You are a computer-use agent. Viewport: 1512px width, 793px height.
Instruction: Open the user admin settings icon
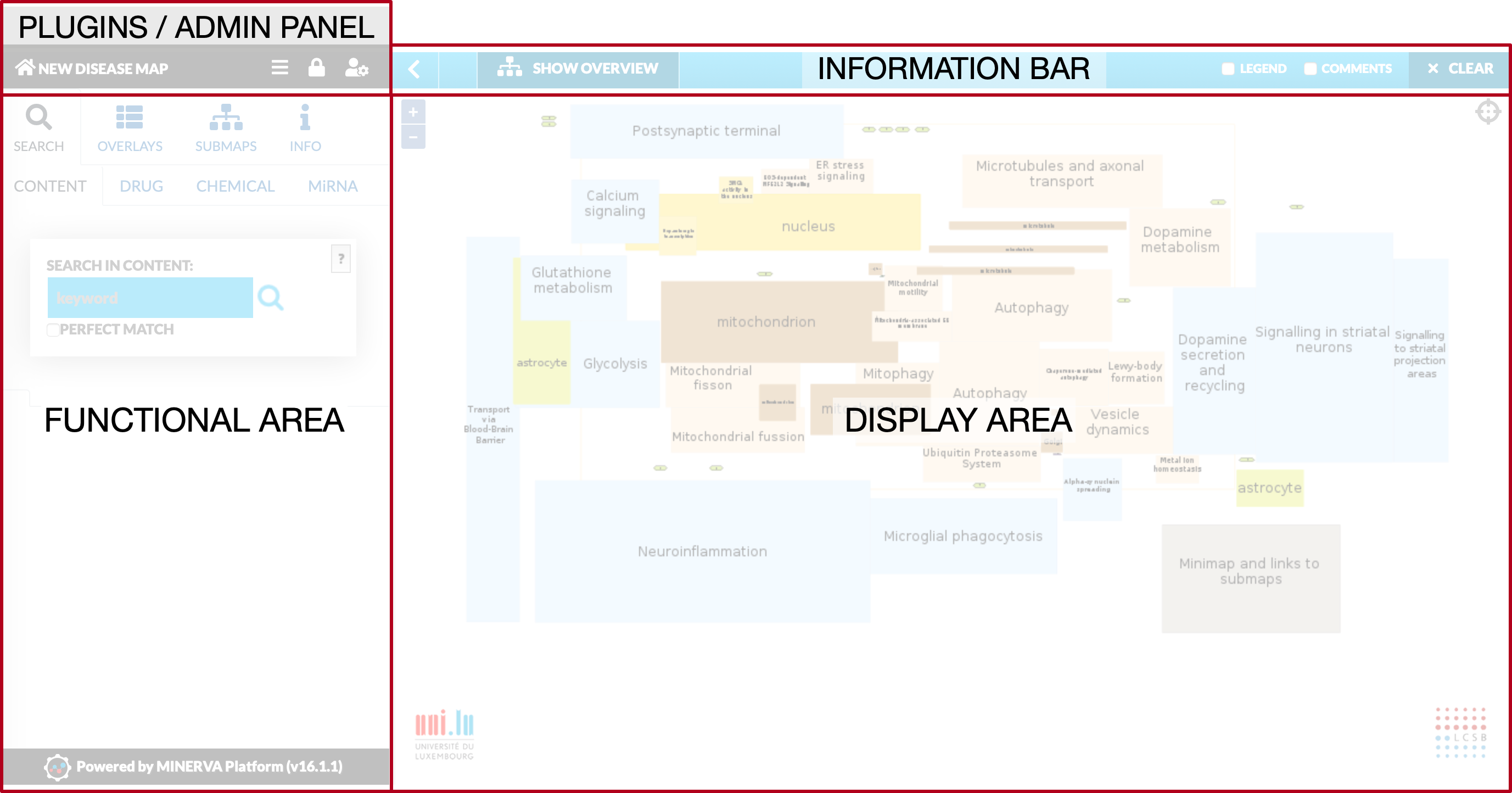(x=356, y=68)
